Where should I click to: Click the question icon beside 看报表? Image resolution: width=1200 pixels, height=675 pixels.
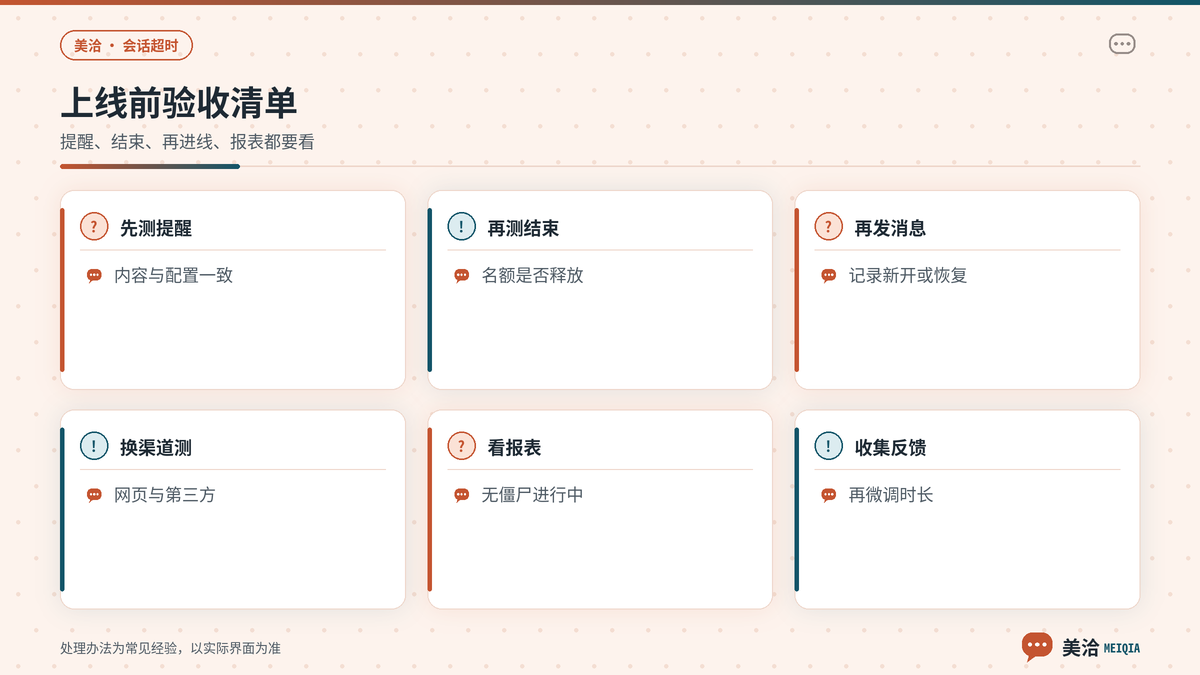pos(461,446)
